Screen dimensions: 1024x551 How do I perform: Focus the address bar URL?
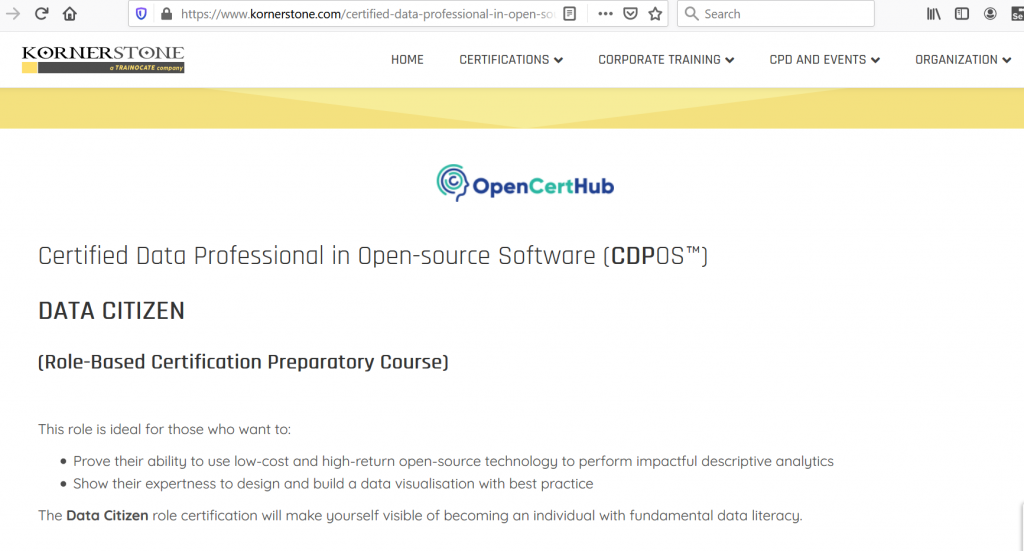368,14
